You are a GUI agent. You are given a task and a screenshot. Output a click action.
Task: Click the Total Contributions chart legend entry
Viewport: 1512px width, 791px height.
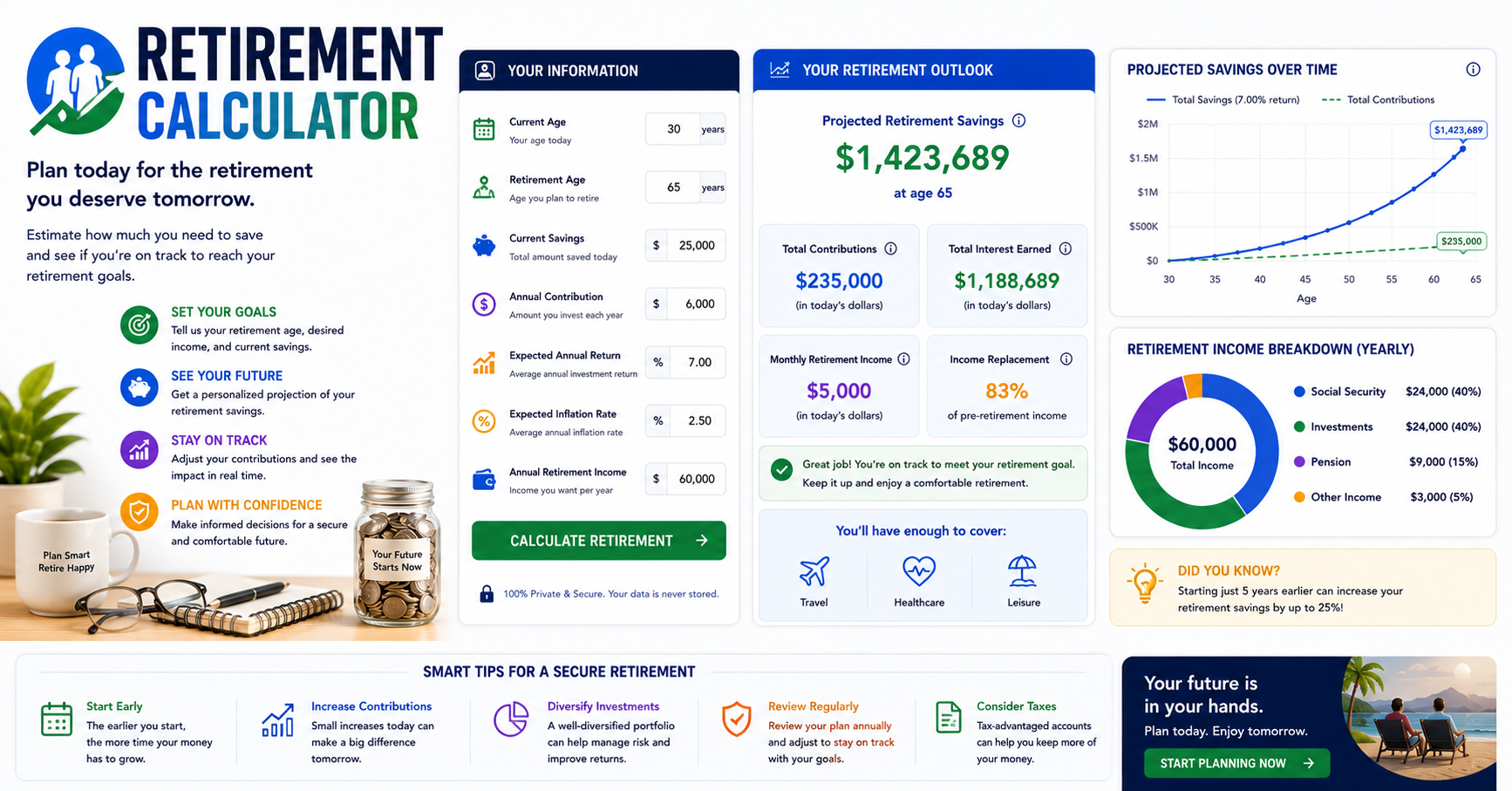(1379, 99)
